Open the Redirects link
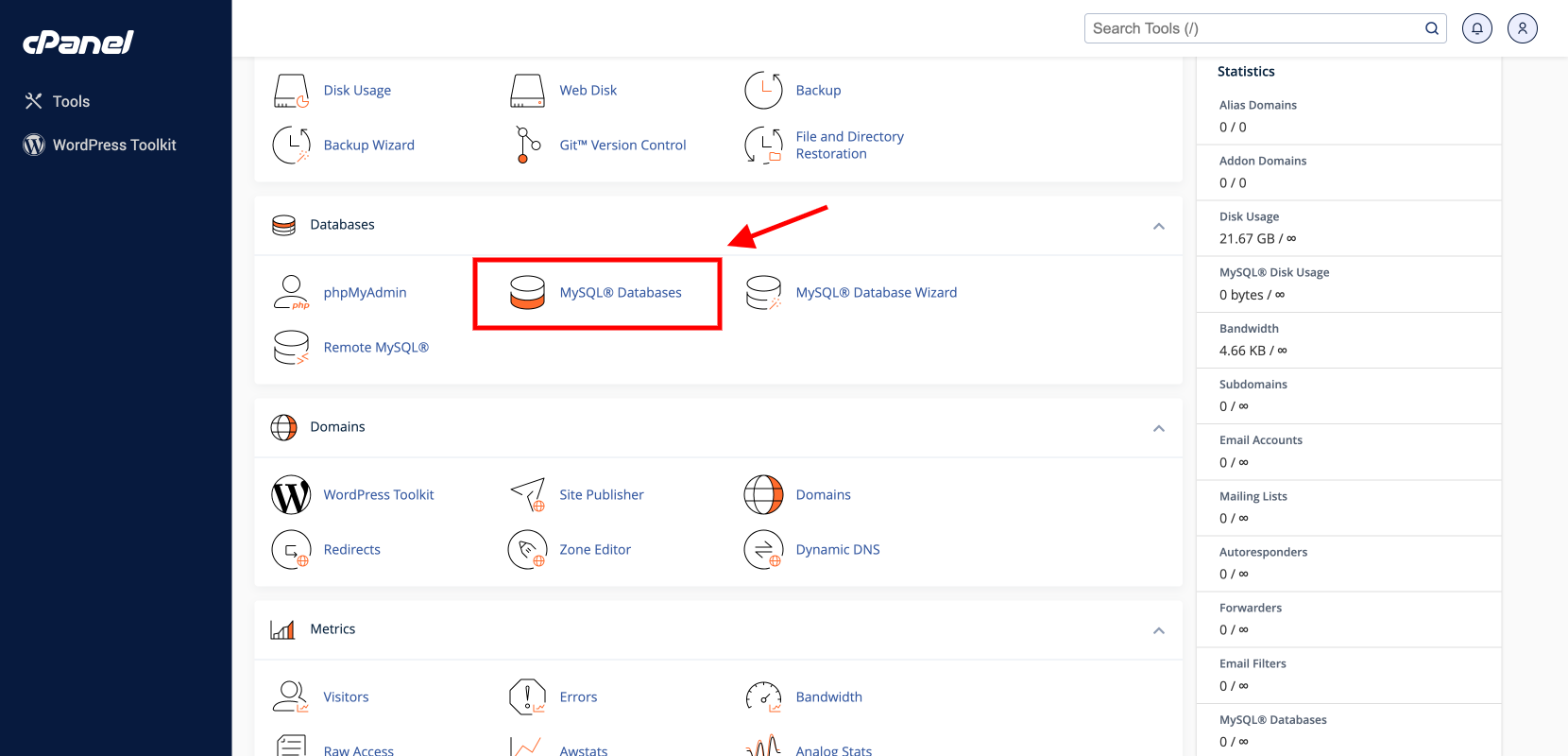The image size is (1568, 756). [x=352, y=550]
